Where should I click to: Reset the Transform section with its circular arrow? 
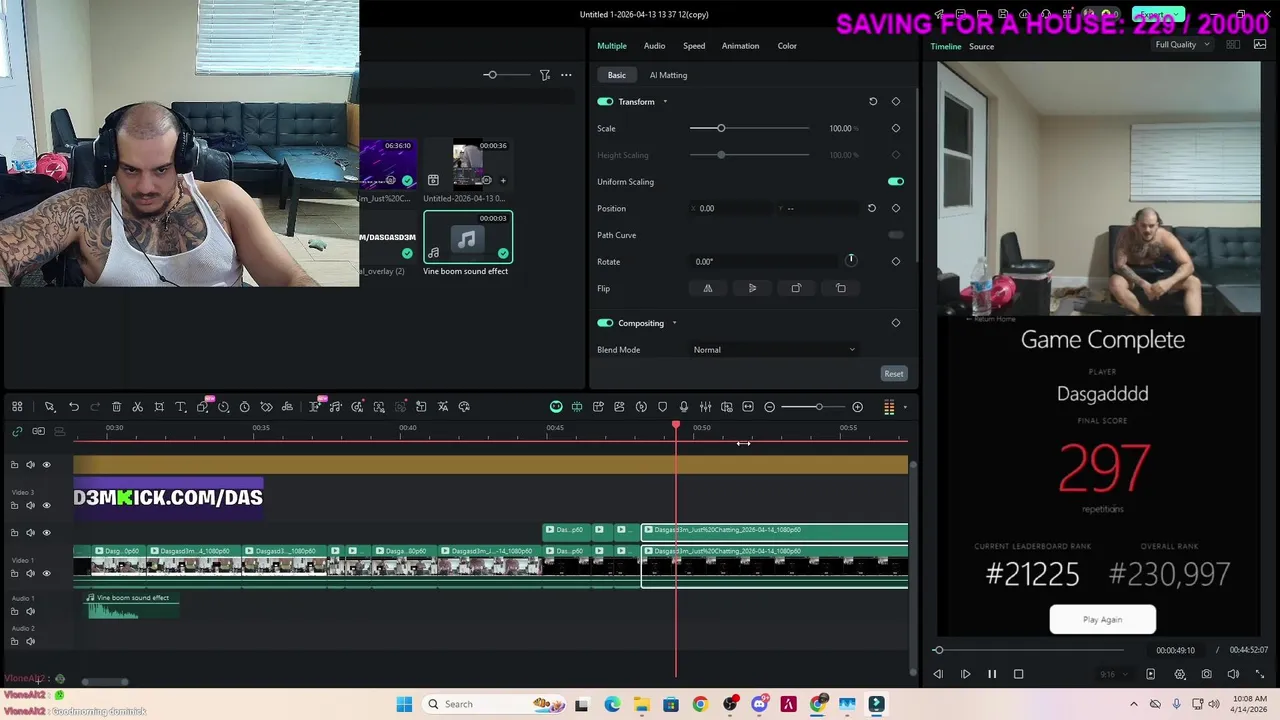873,101
